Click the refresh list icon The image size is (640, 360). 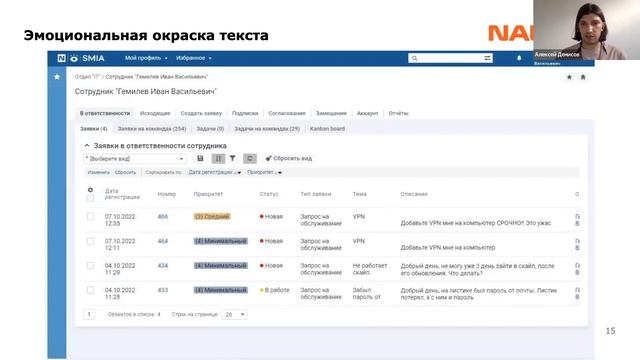[250, 158]
